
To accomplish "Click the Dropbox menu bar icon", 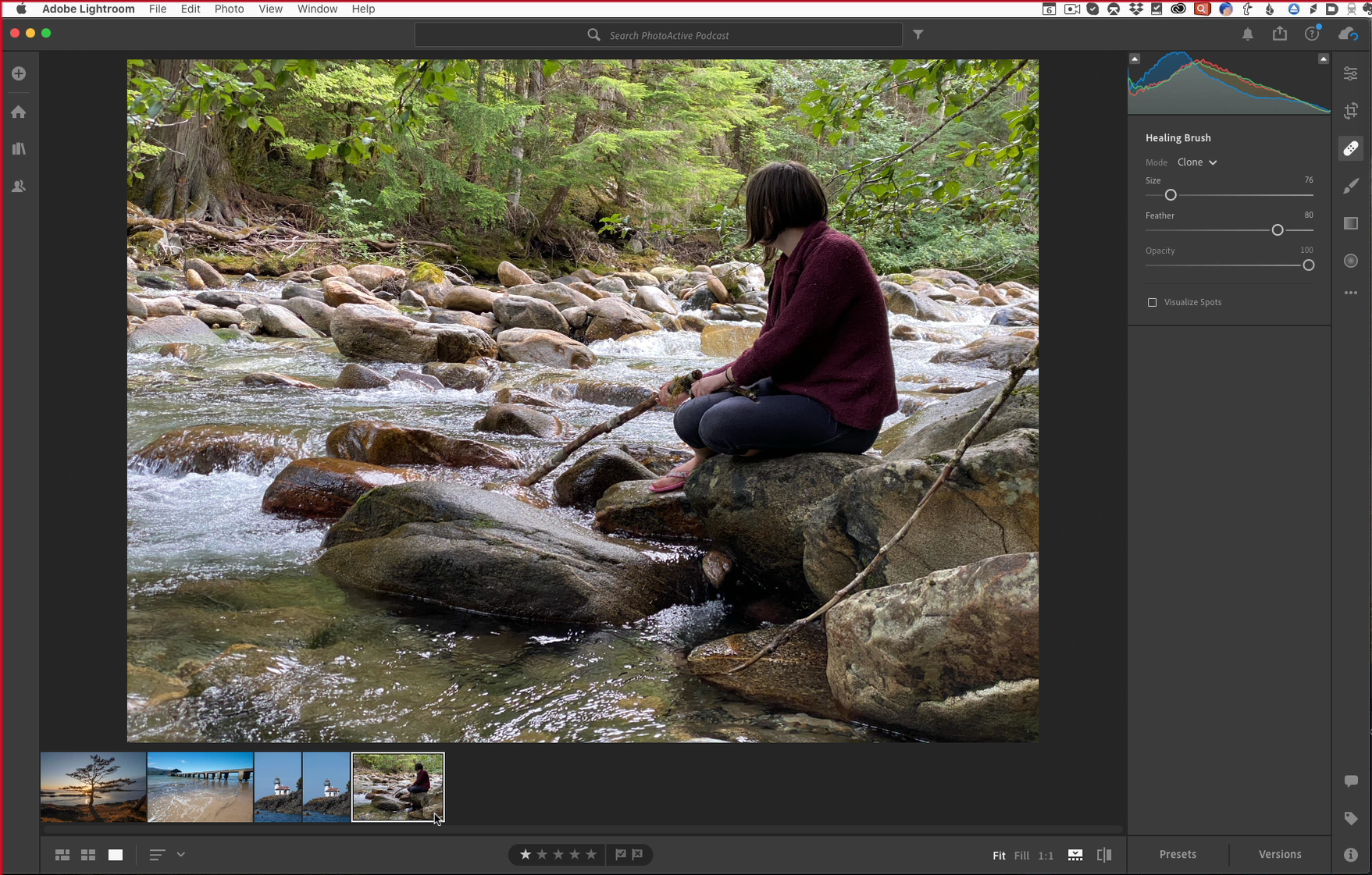I will coord(1135,9).
